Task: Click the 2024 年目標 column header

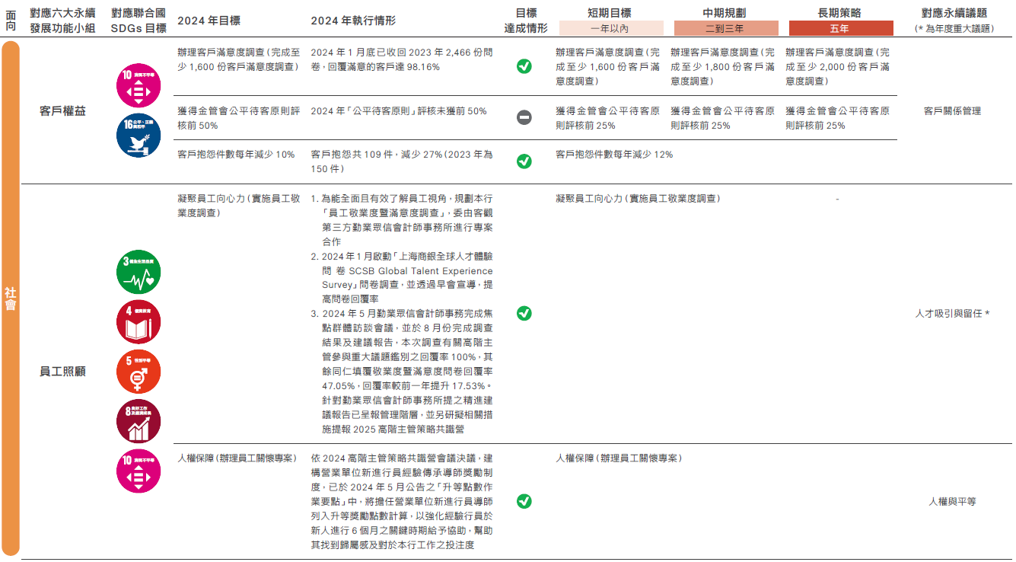Action: pyautogui.click(x=209, y=21)
